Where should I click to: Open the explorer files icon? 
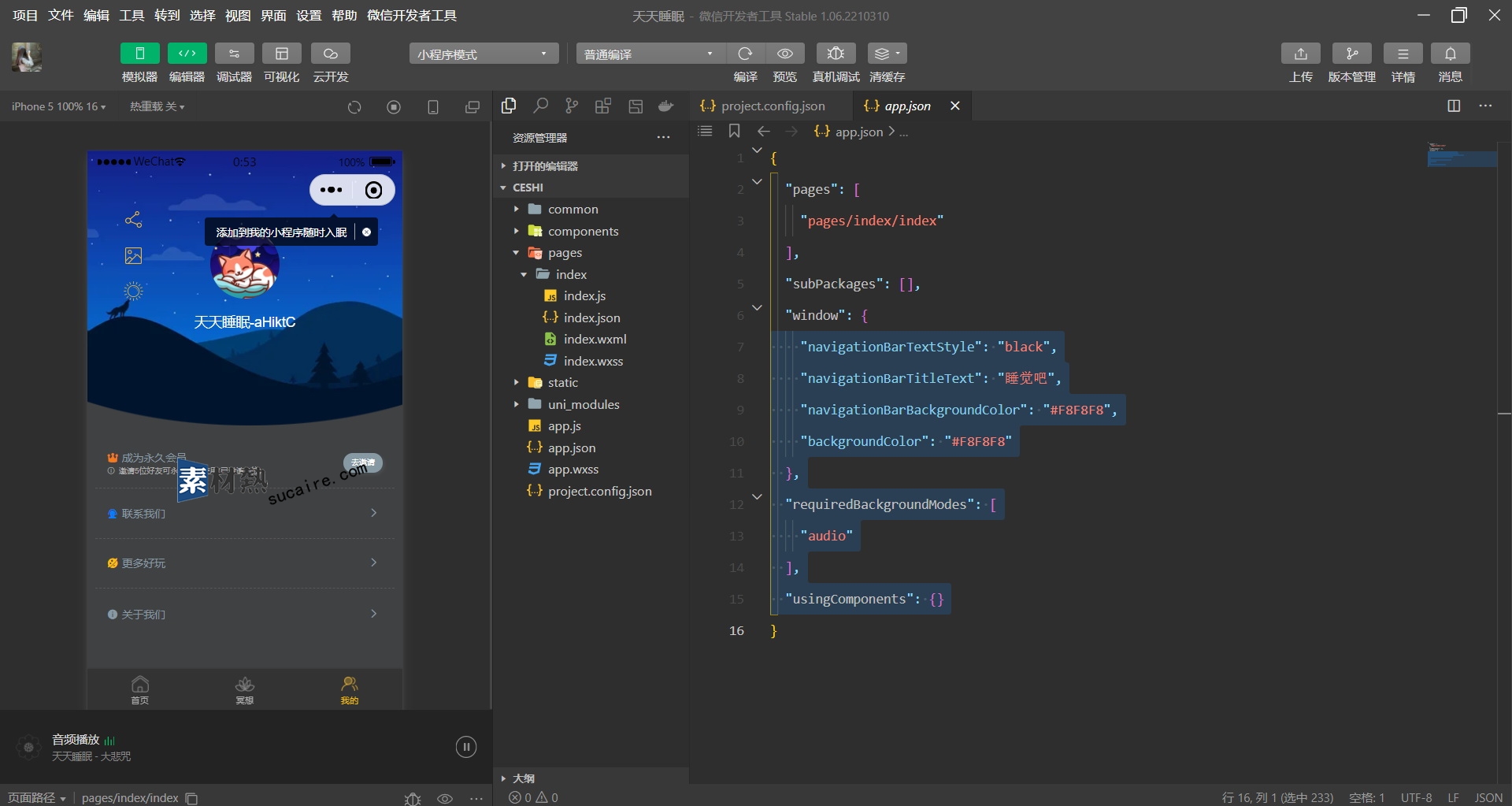click(x=509, y=106)
